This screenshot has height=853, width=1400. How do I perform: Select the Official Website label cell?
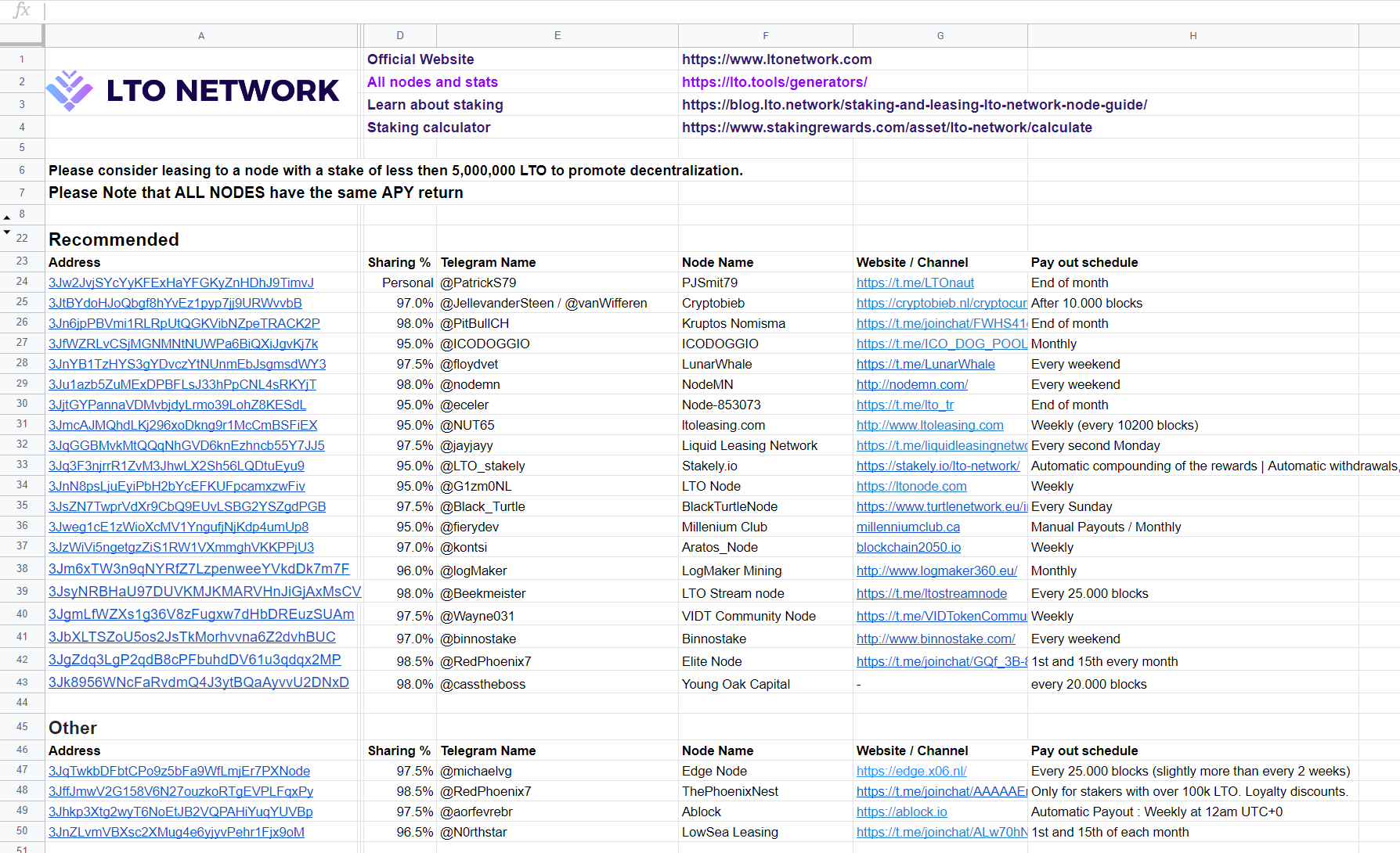[x=521, y=59]
